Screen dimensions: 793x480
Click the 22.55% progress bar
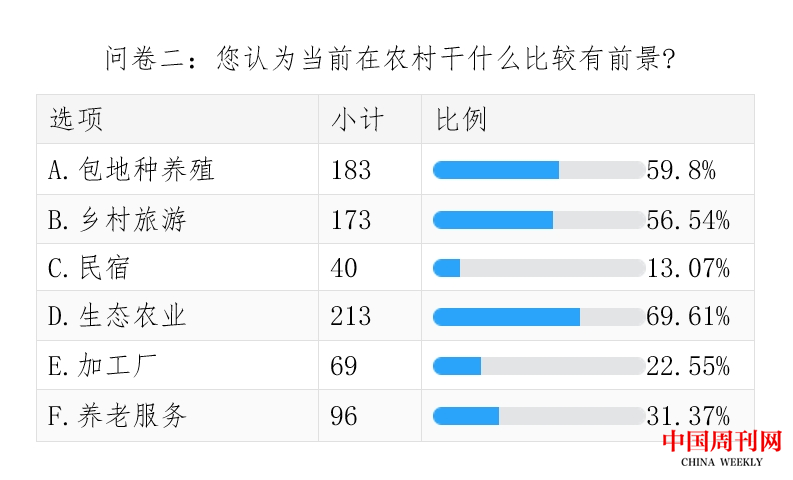(x=538, y=366)
